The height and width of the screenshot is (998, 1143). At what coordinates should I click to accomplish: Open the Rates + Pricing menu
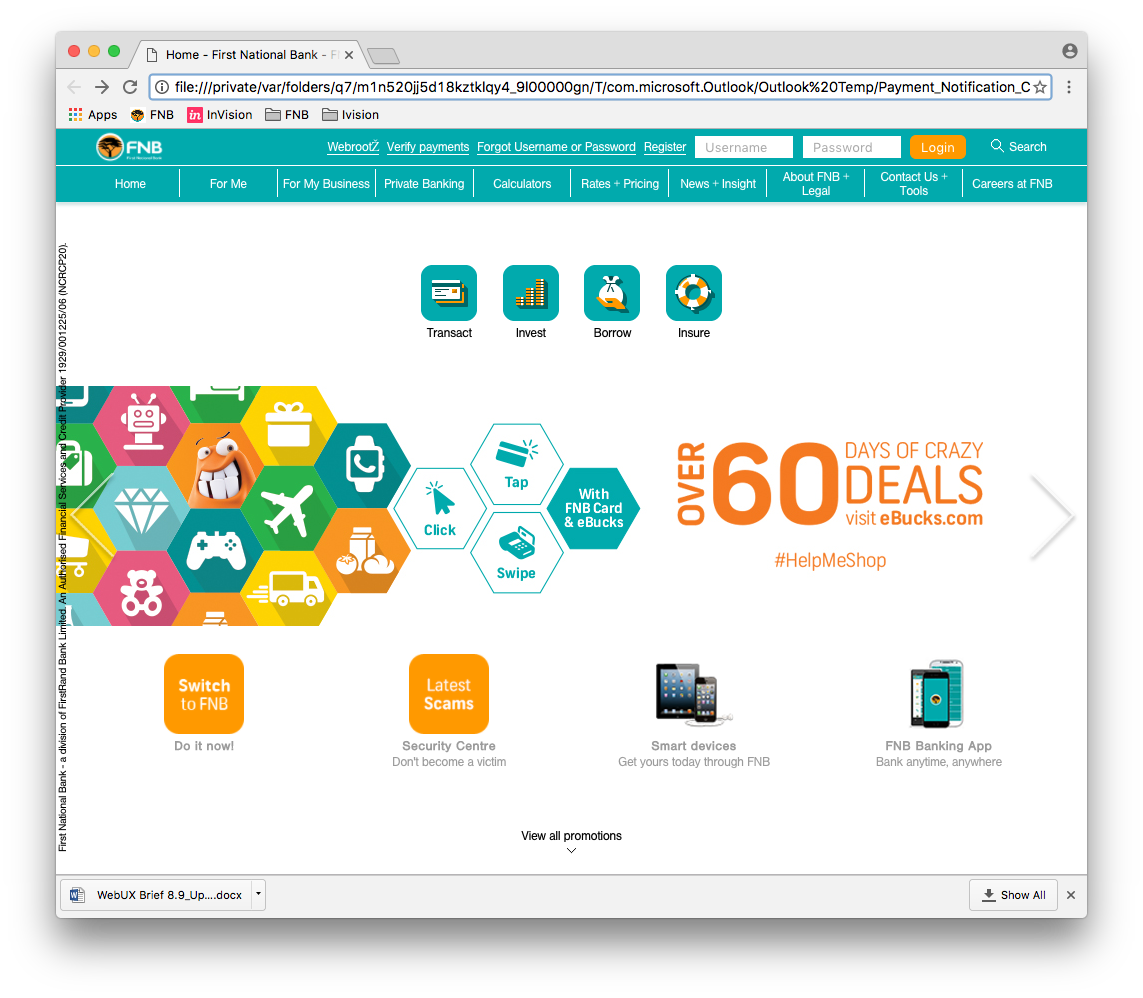620,184
